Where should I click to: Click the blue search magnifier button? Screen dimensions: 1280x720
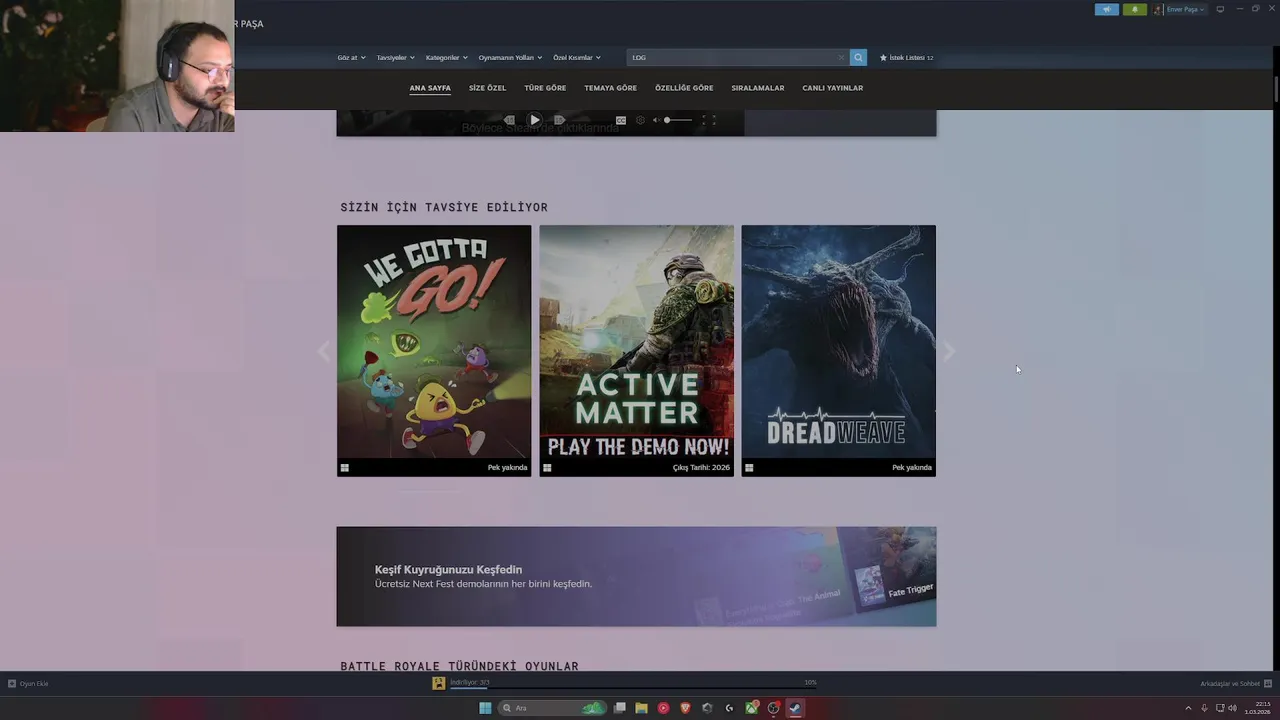(x=858, y=57)
